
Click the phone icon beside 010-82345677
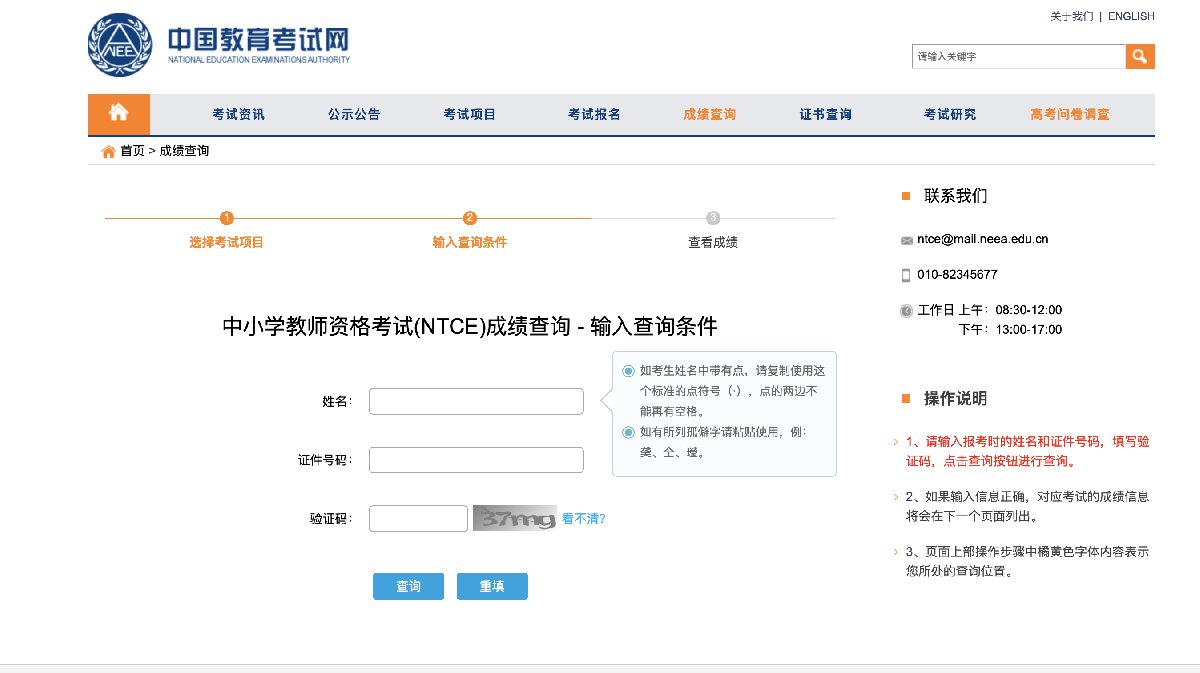[x=907, y=275]
